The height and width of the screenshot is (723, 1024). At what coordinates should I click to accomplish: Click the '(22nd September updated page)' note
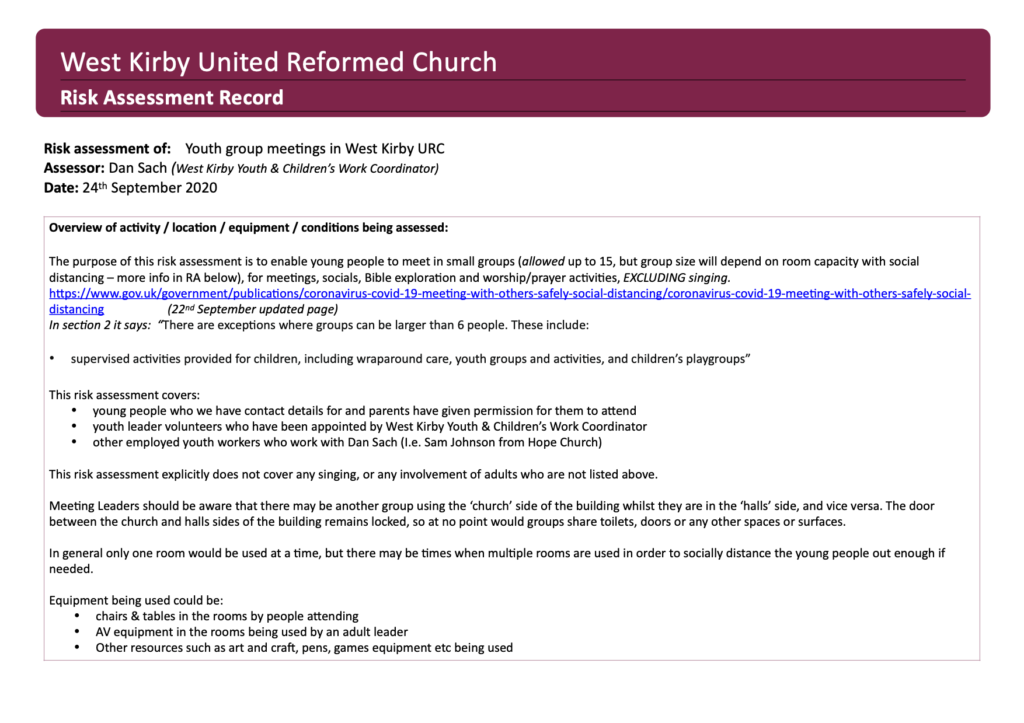[x=253, y=310]
